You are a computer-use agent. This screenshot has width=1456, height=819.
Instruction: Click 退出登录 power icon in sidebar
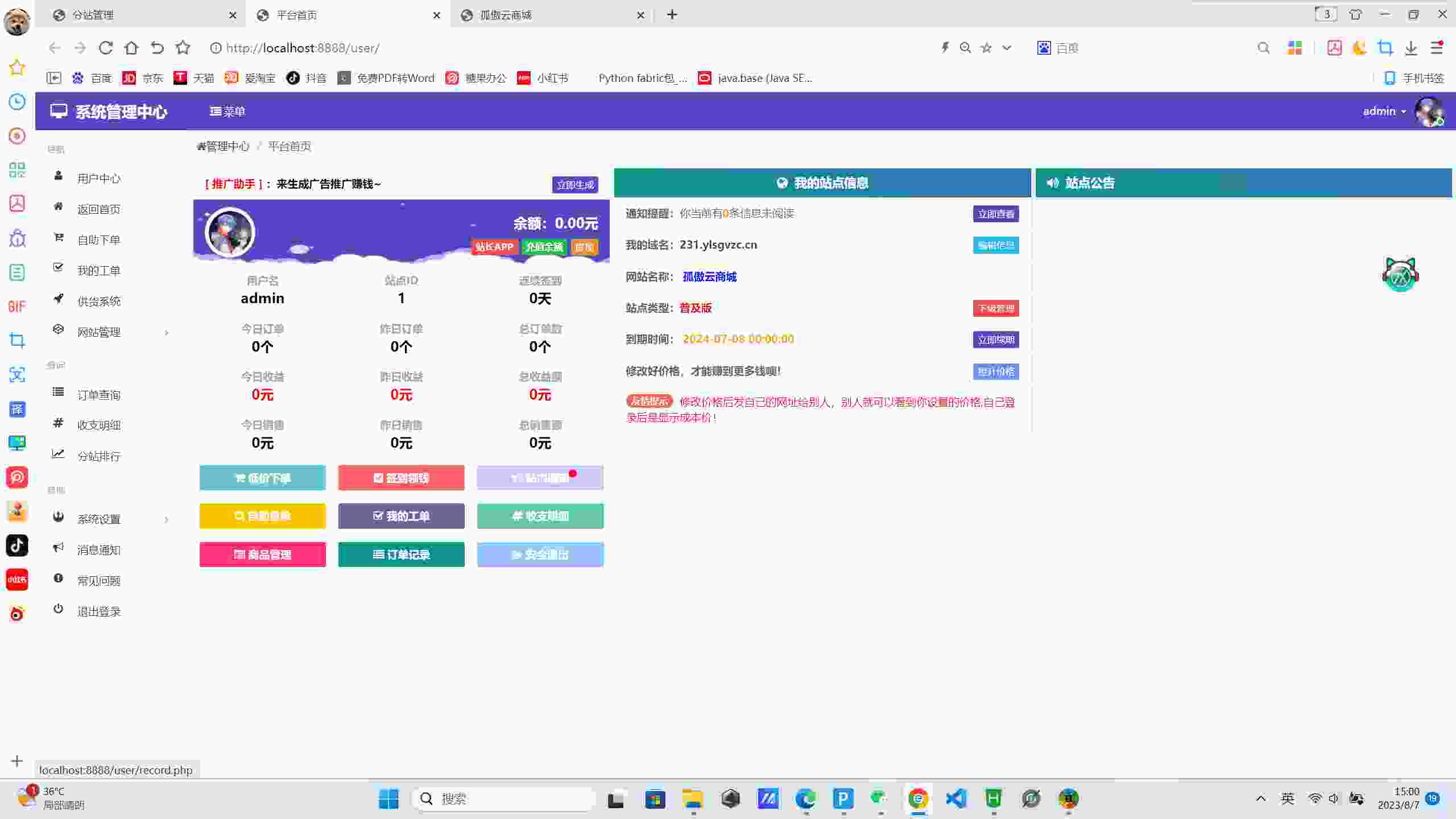click(59, 609)
